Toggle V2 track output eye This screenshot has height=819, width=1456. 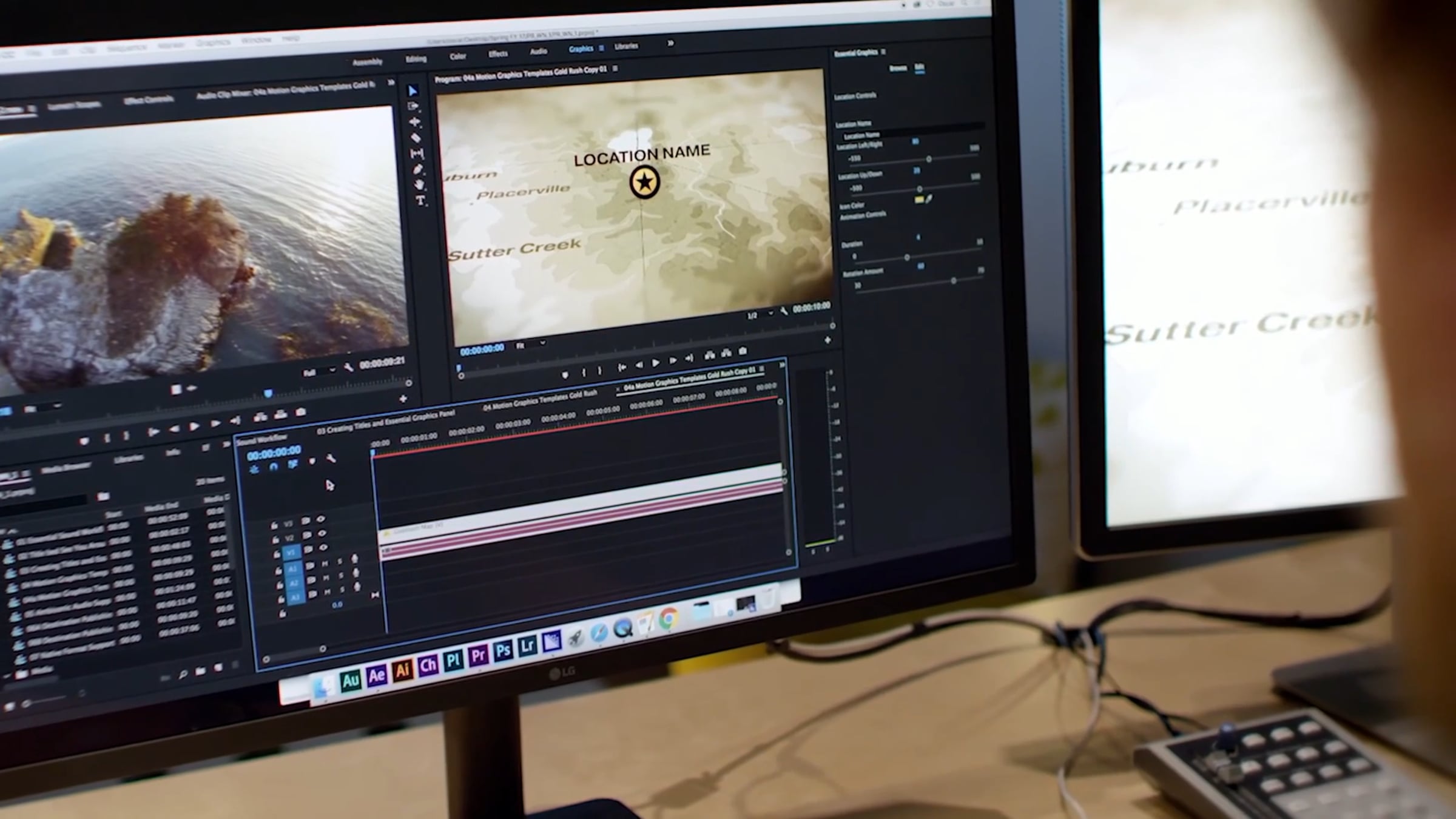tap(322, 534)
